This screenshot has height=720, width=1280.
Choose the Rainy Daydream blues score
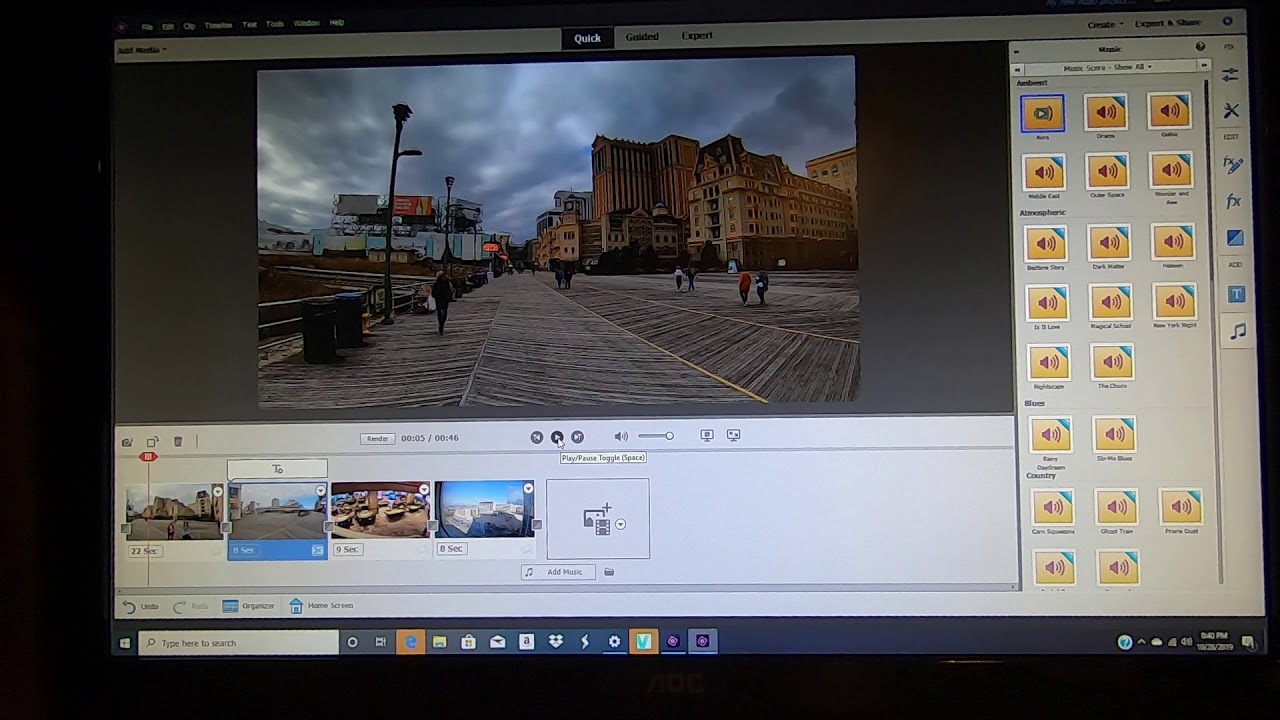[1050, 435]
